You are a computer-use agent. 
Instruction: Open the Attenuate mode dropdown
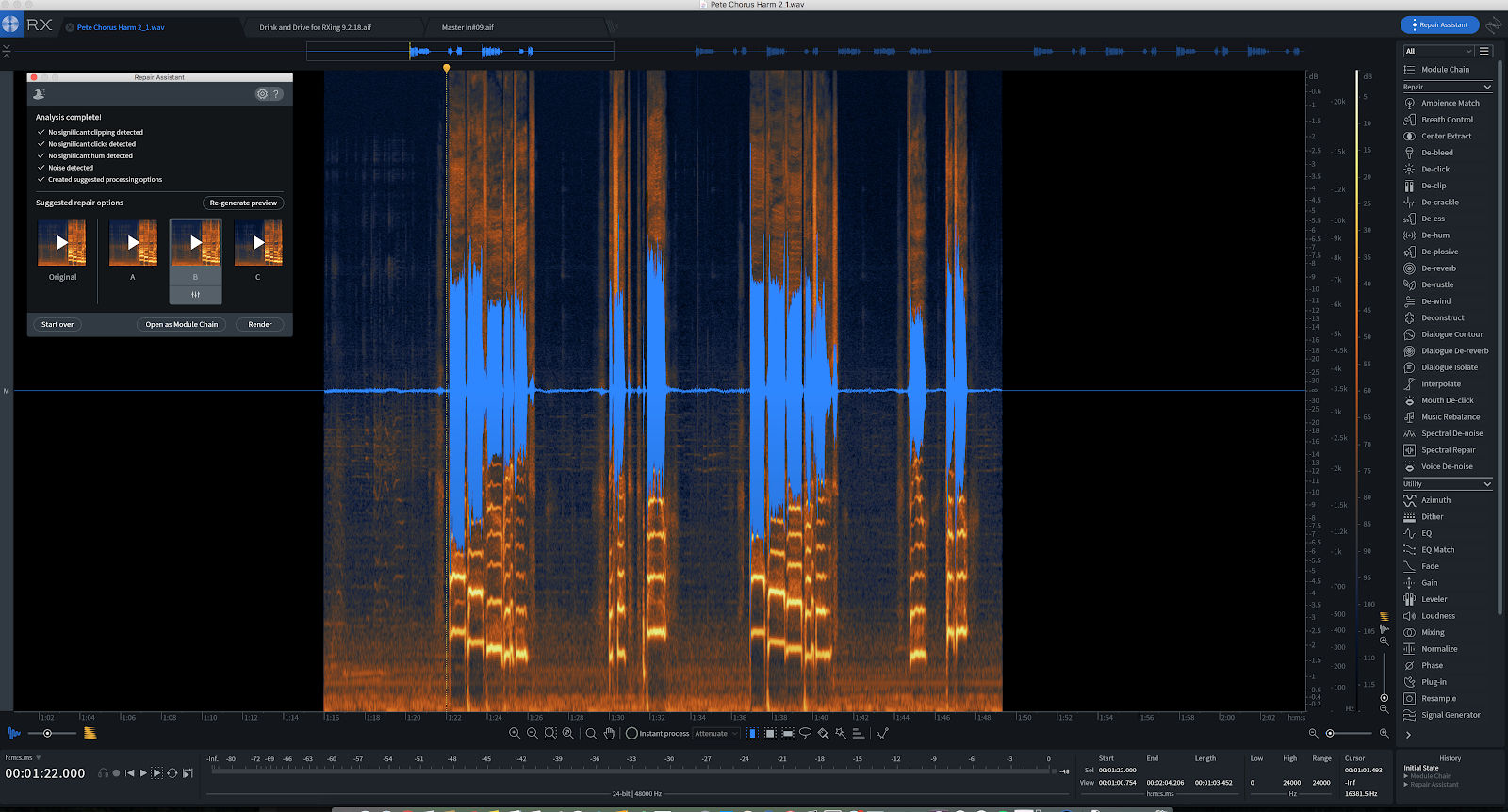pyautogui.click(x=716, y=734)
